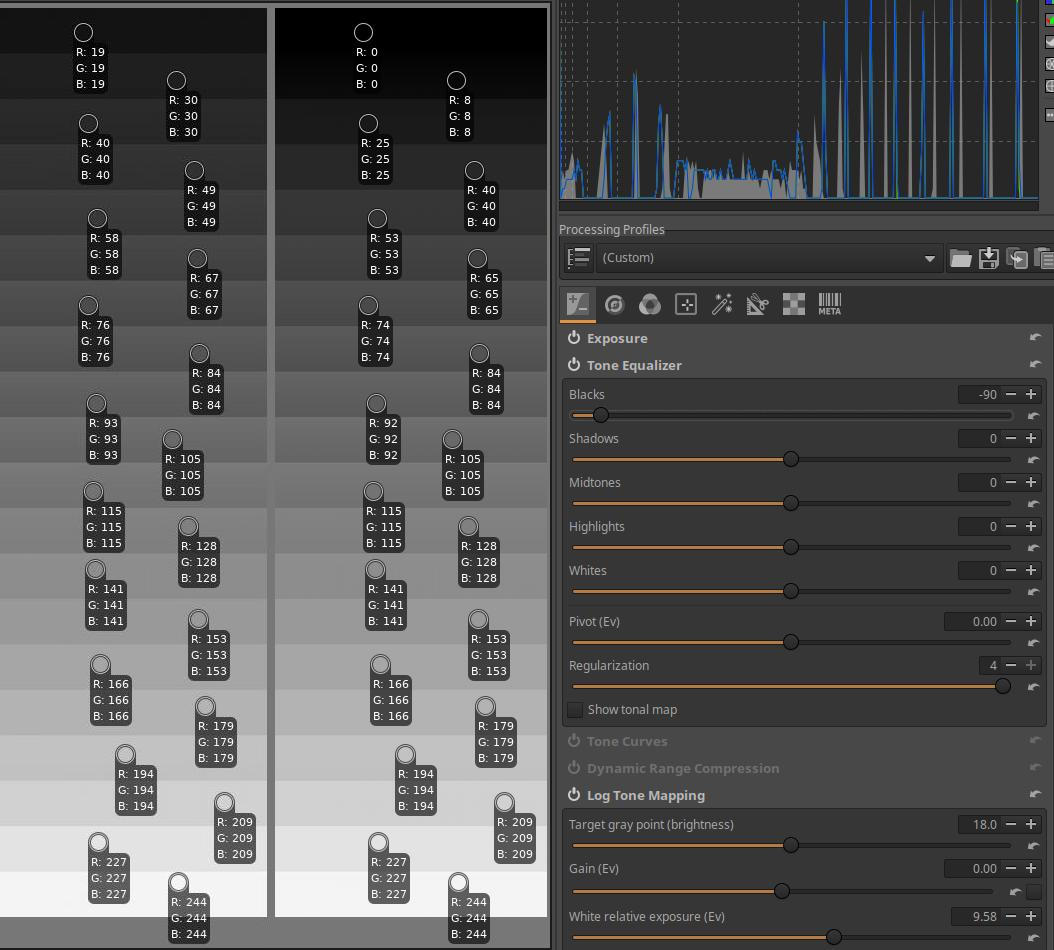Expand the Exposure section header

[x=617, y=338]
